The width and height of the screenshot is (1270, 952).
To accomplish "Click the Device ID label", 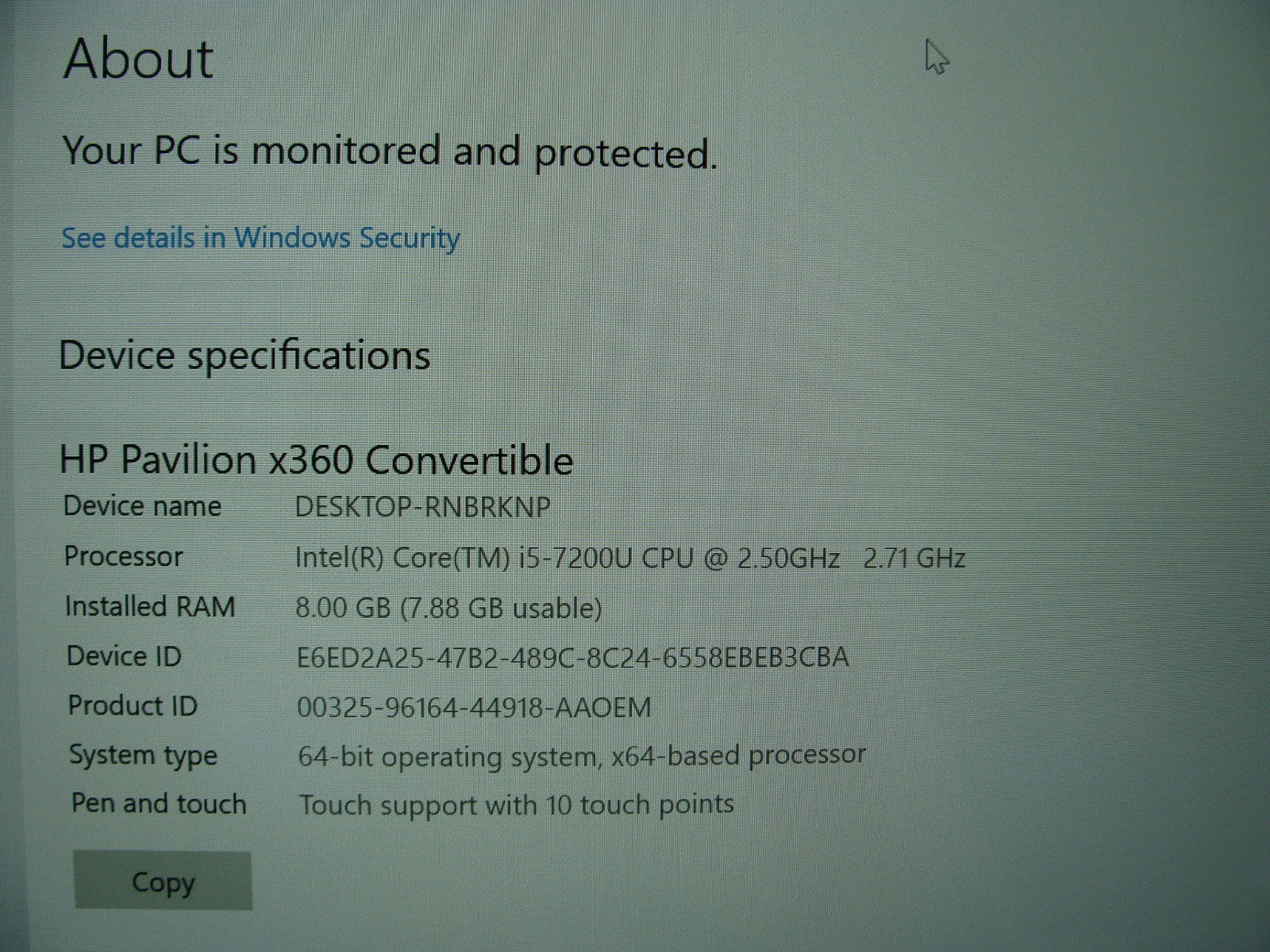I will [x=124, y=656].
